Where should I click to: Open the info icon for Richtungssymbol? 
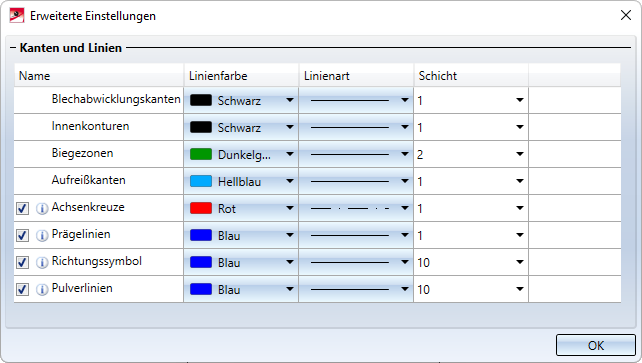pos(42,262)
